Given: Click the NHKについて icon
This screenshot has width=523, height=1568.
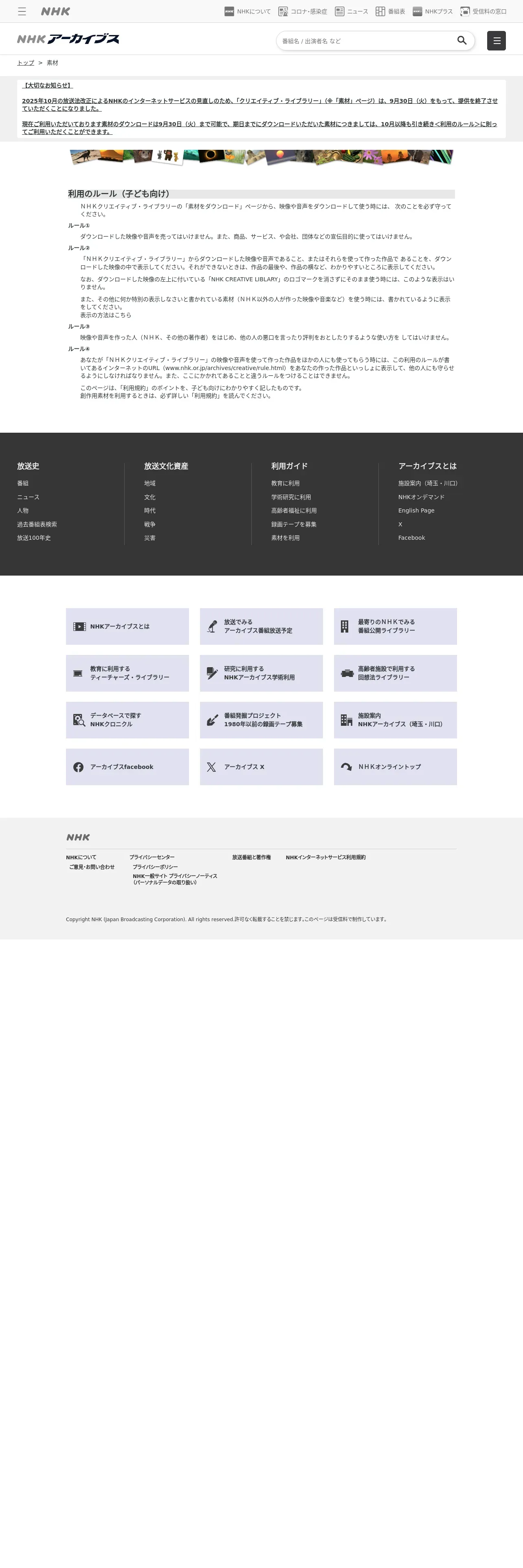Looking at the screenshot, I should (230, 11).
